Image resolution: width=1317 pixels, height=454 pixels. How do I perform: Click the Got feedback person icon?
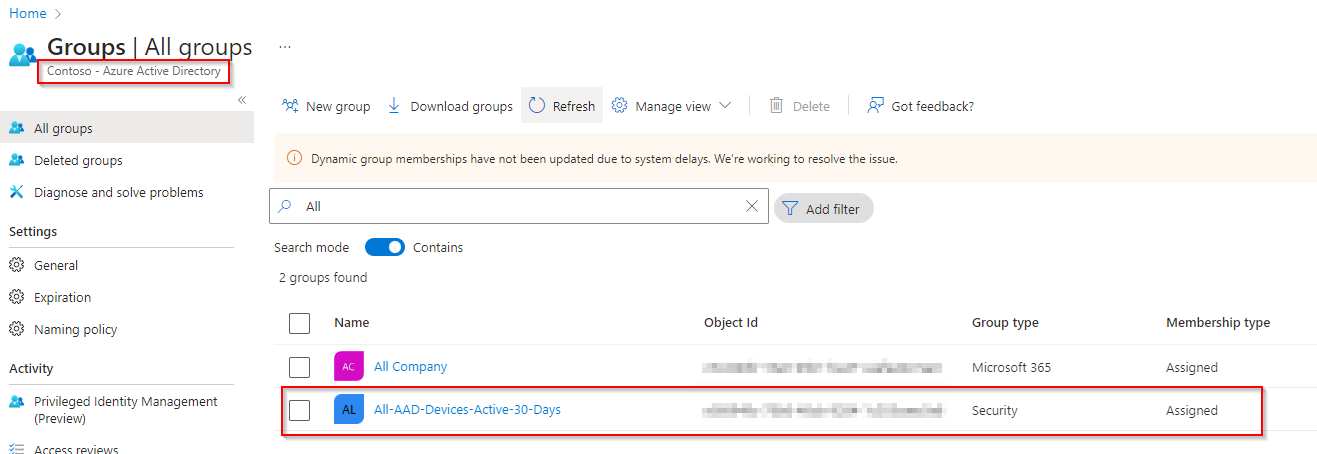click(x=875, y=106)
